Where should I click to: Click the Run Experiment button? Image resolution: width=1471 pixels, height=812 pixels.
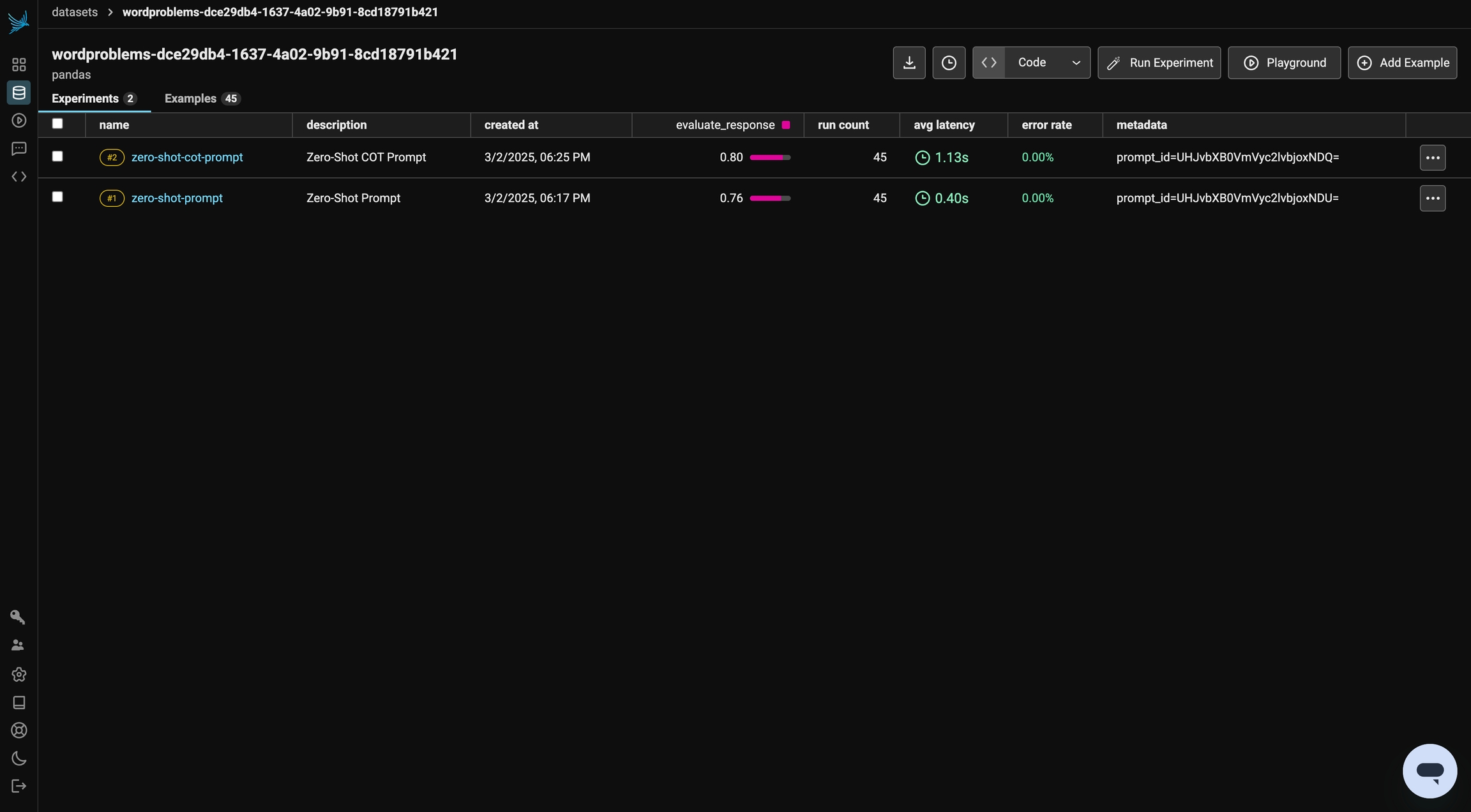pyautogui.click(x=1159, y=63)
